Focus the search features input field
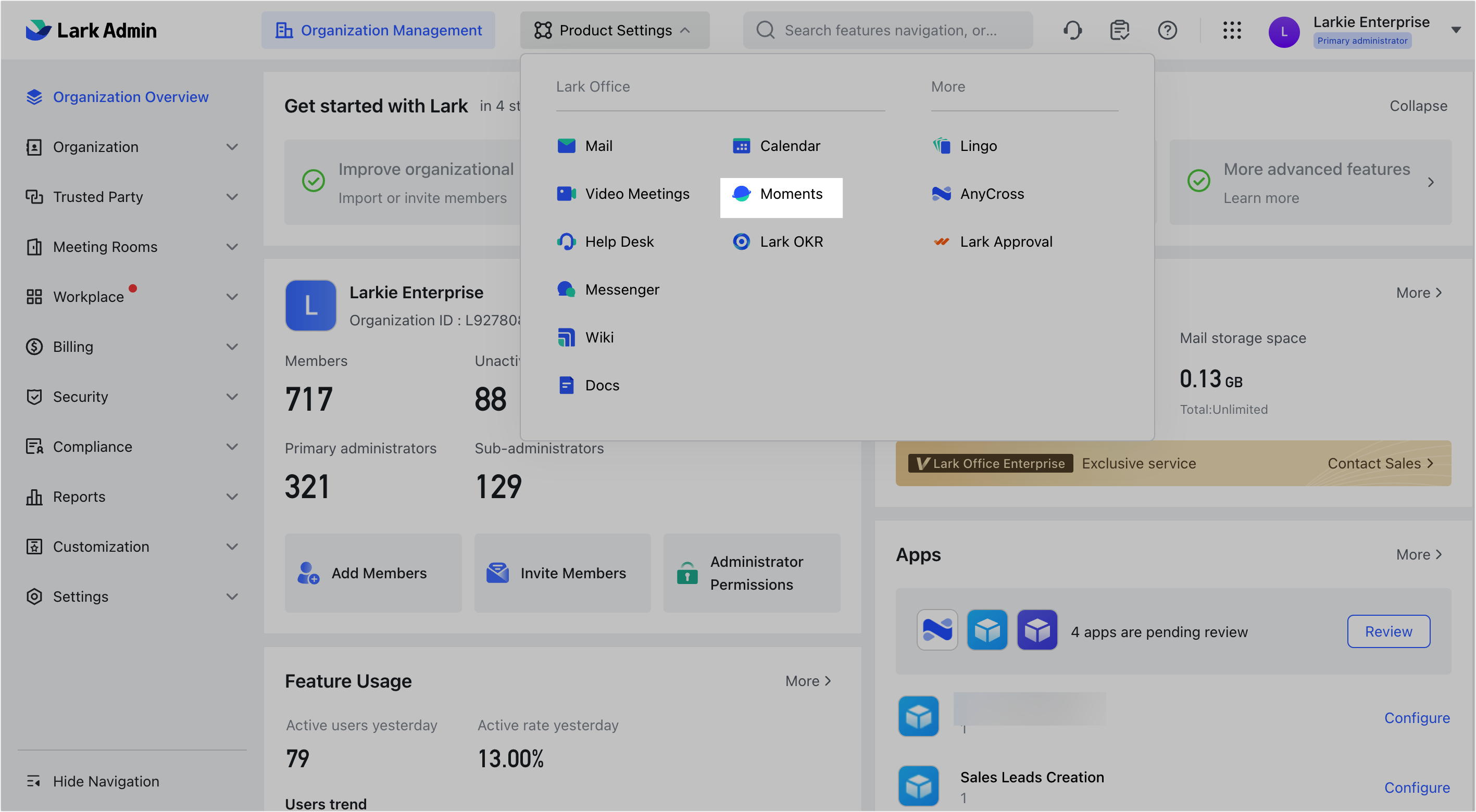Screen dimensions: 1476x812 pos(887,30)
